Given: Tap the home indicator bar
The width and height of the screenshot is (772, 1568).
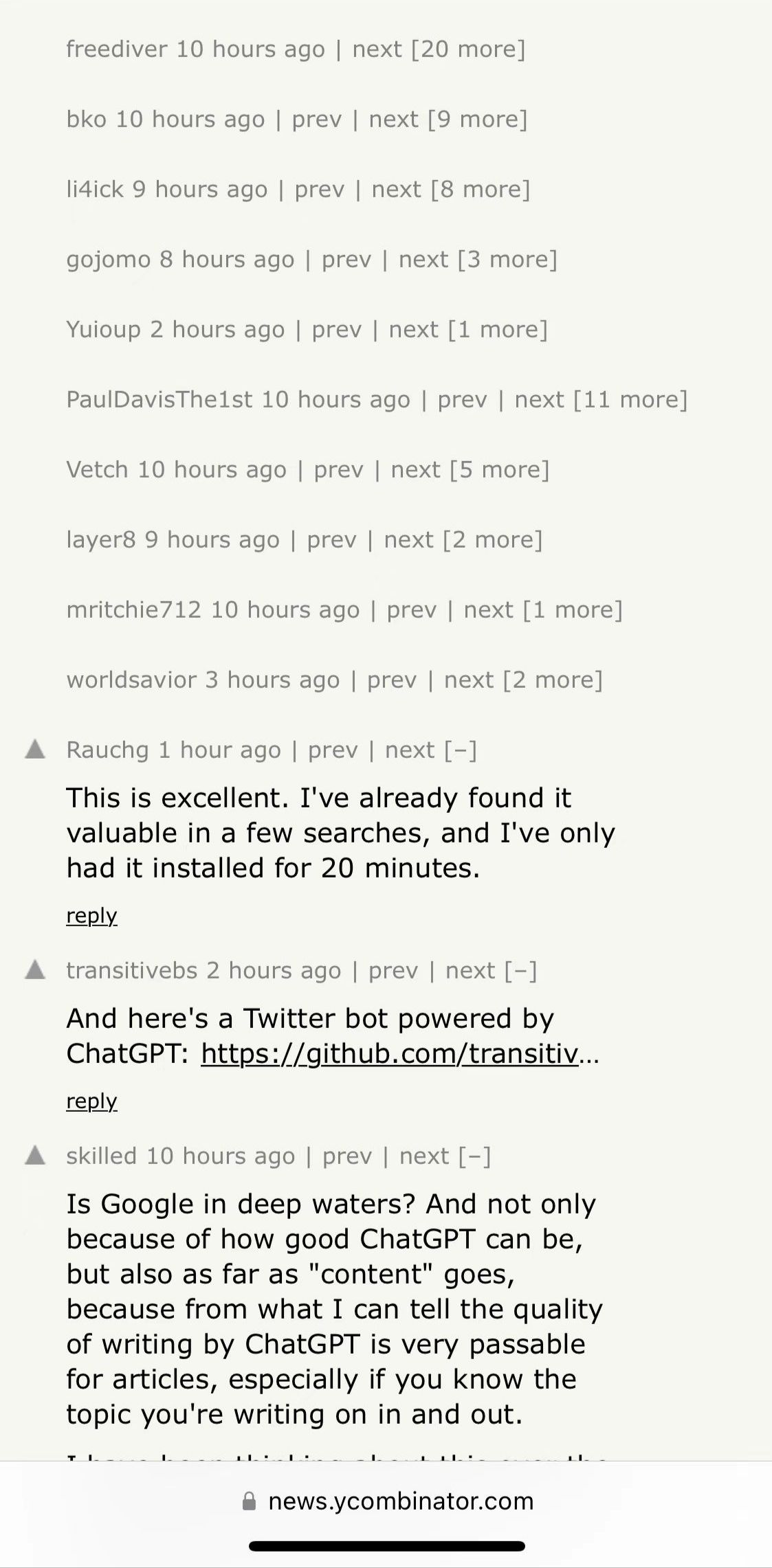Looking at the screenshot, I should [x=386, y=1547].
